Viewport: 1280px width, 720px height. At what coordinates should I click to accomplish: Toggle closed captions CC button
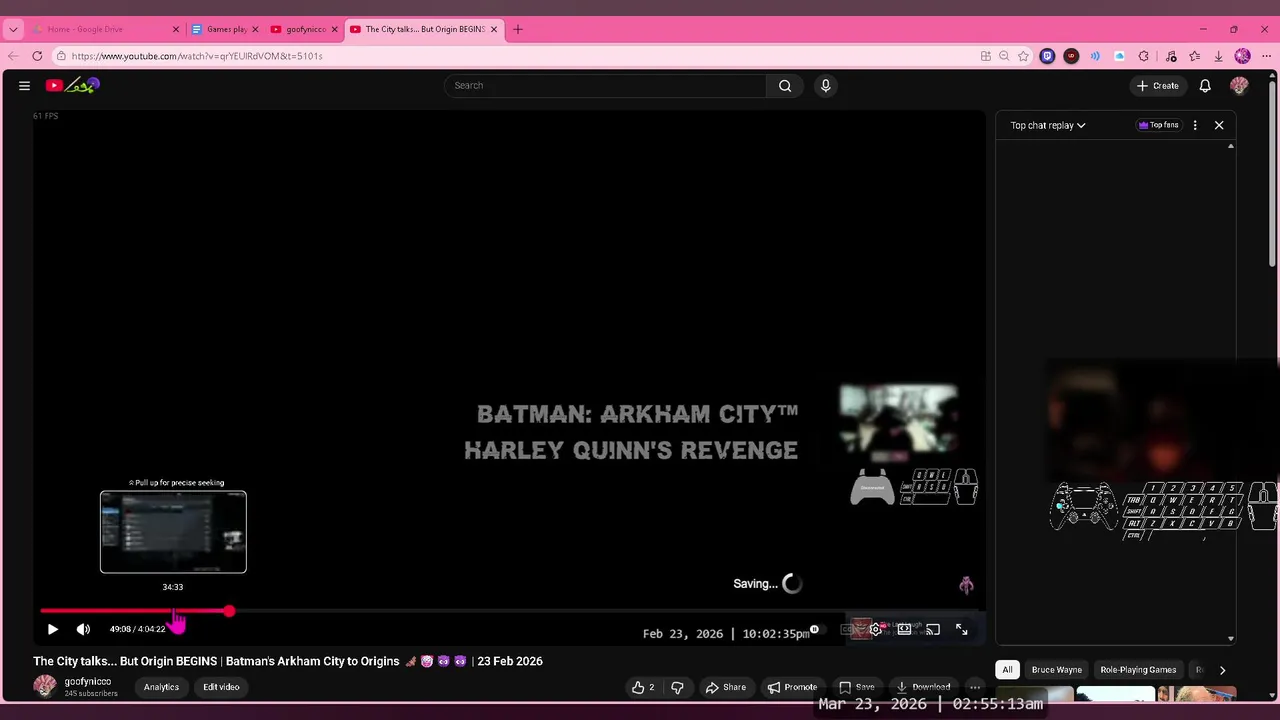[848, 629]
